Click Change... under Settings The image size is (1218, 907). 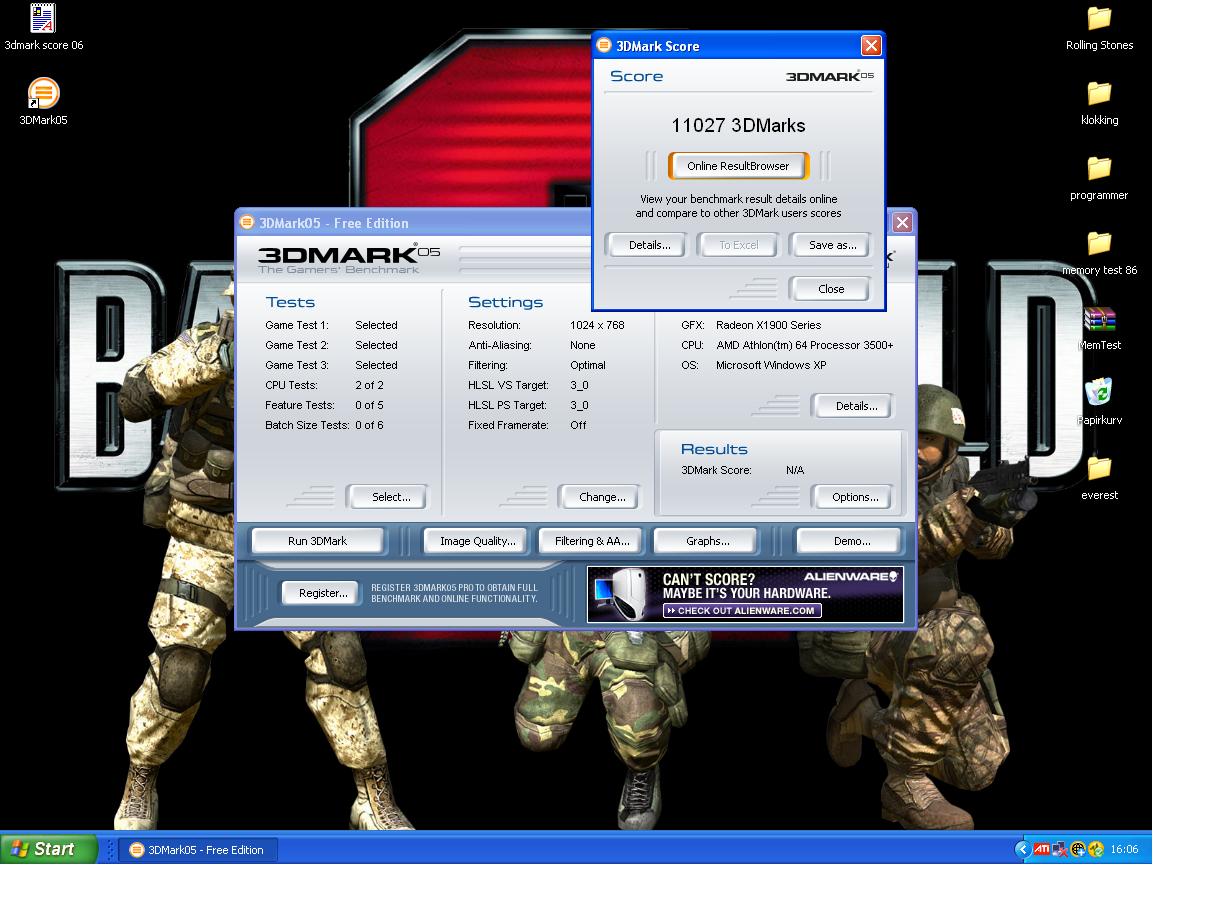pos(602,497)
